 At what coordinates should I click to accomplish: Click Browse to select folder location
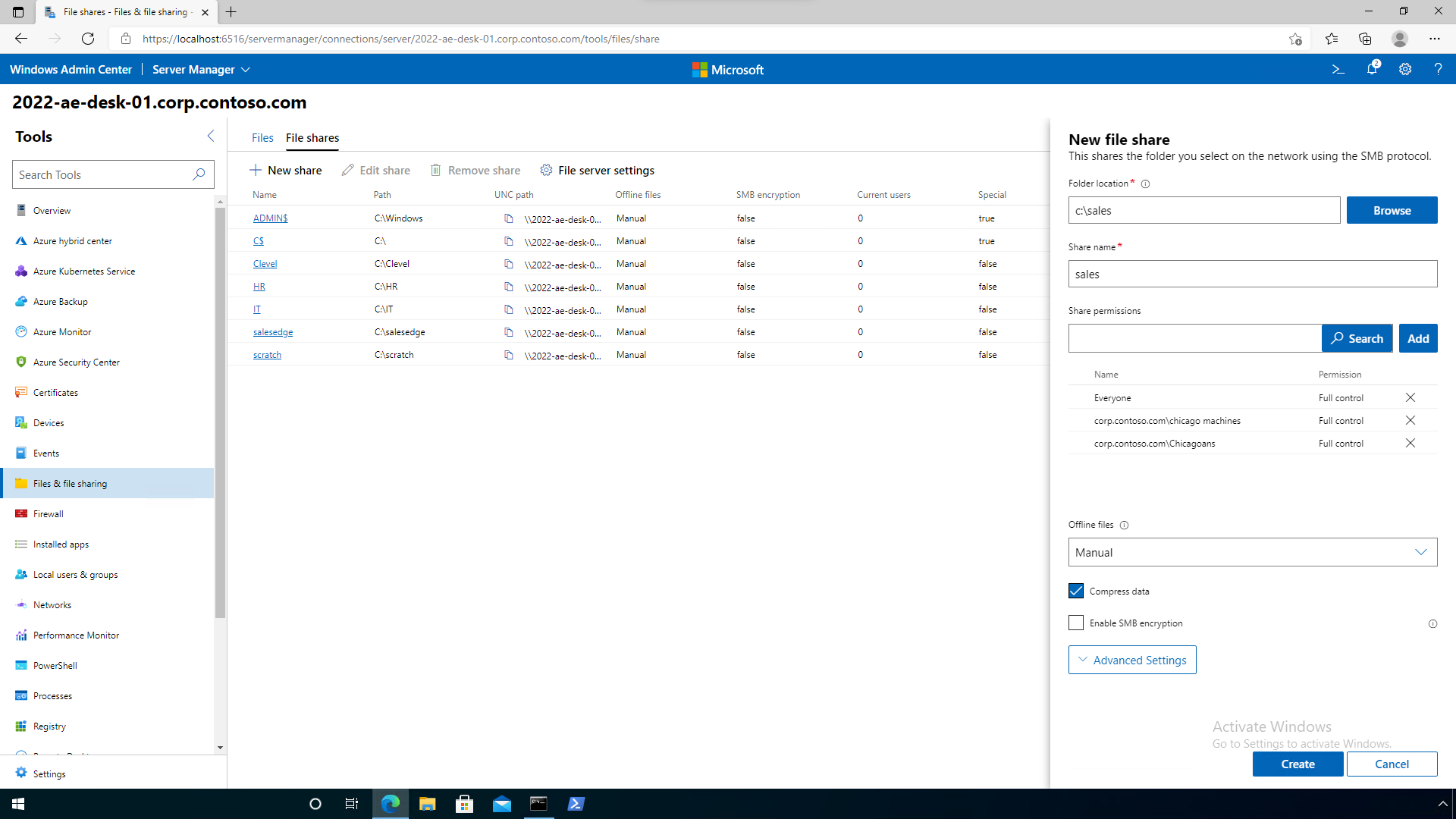[1392, 210]
